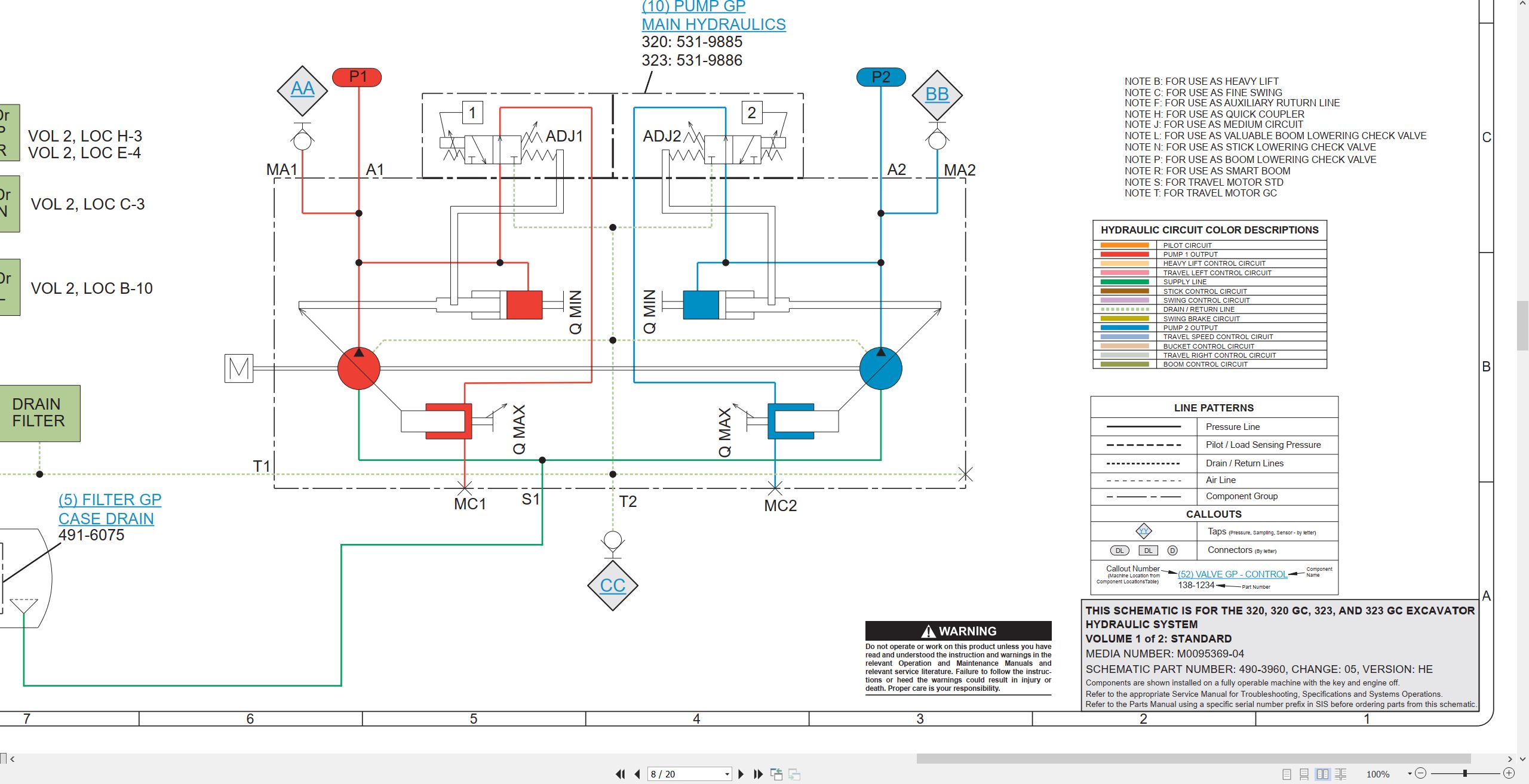1529x784 pixels.
Task: Click the WARNING header banner
Action: coord(958,631)
